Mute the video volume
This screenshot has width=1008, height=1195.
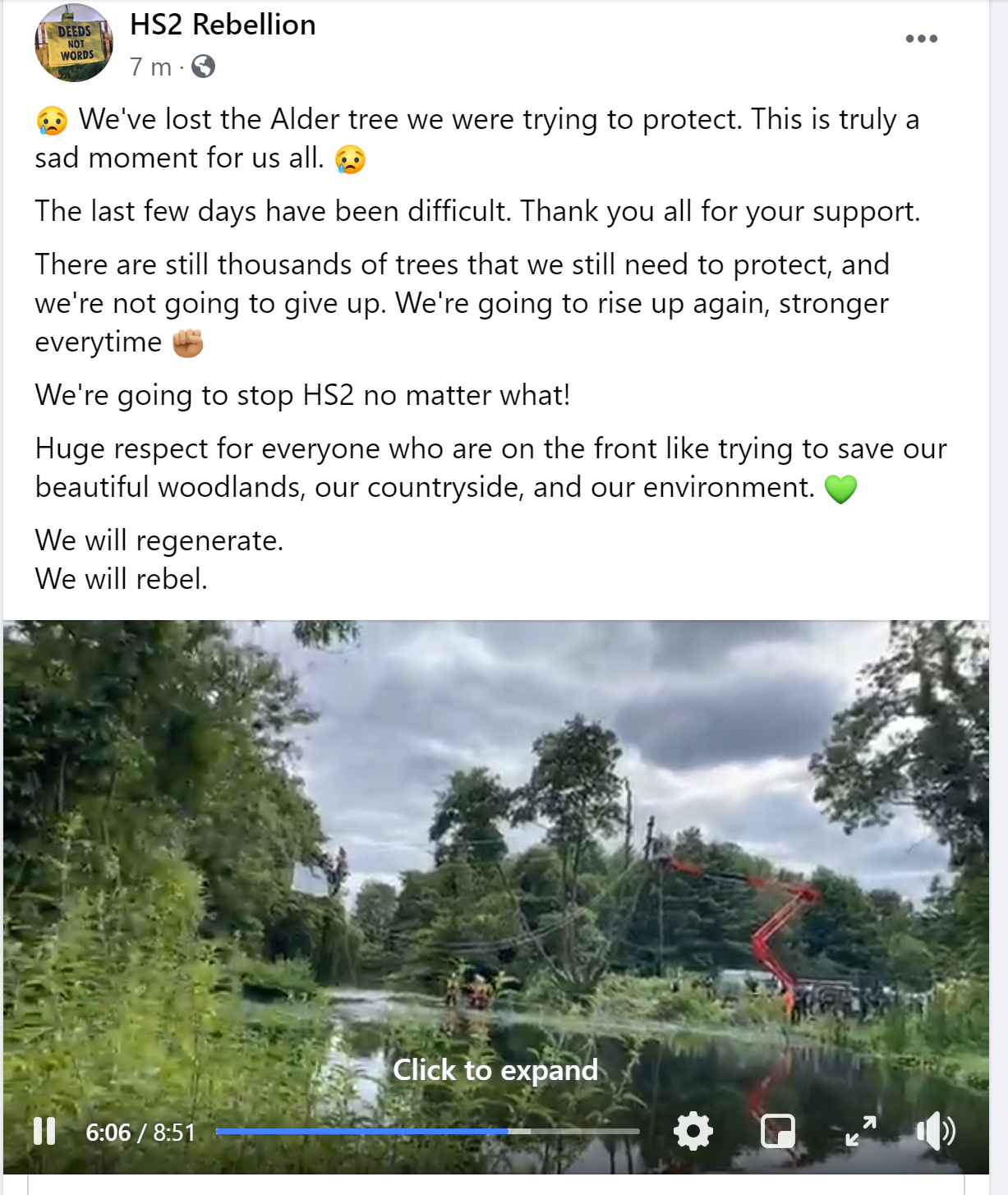[936, 1131]
